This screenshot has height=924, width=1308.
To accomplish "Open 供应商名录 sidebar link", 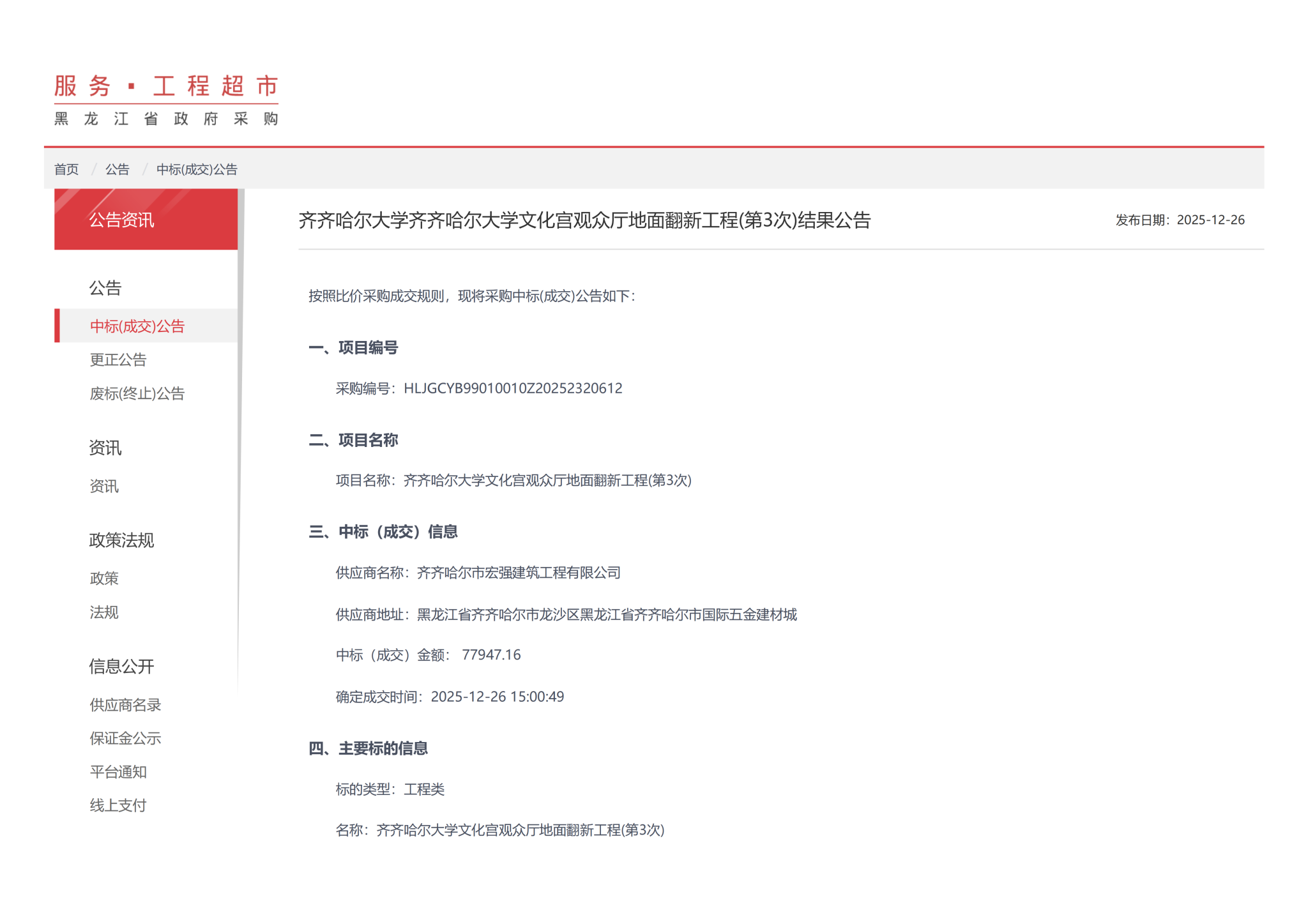I will 125,705.
